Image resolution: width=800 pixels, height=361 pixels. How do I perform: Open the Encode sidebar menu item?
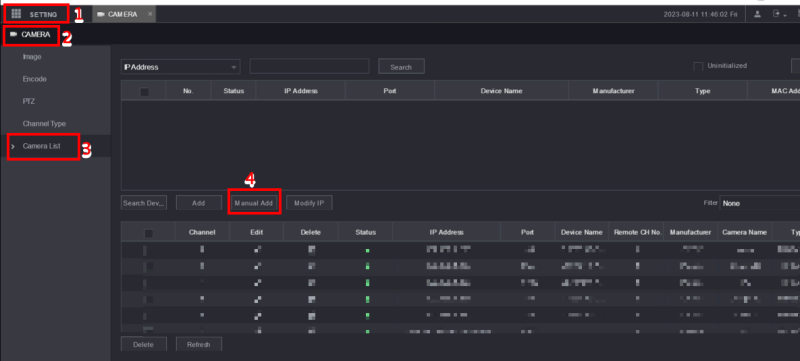[x=34, y=79]
